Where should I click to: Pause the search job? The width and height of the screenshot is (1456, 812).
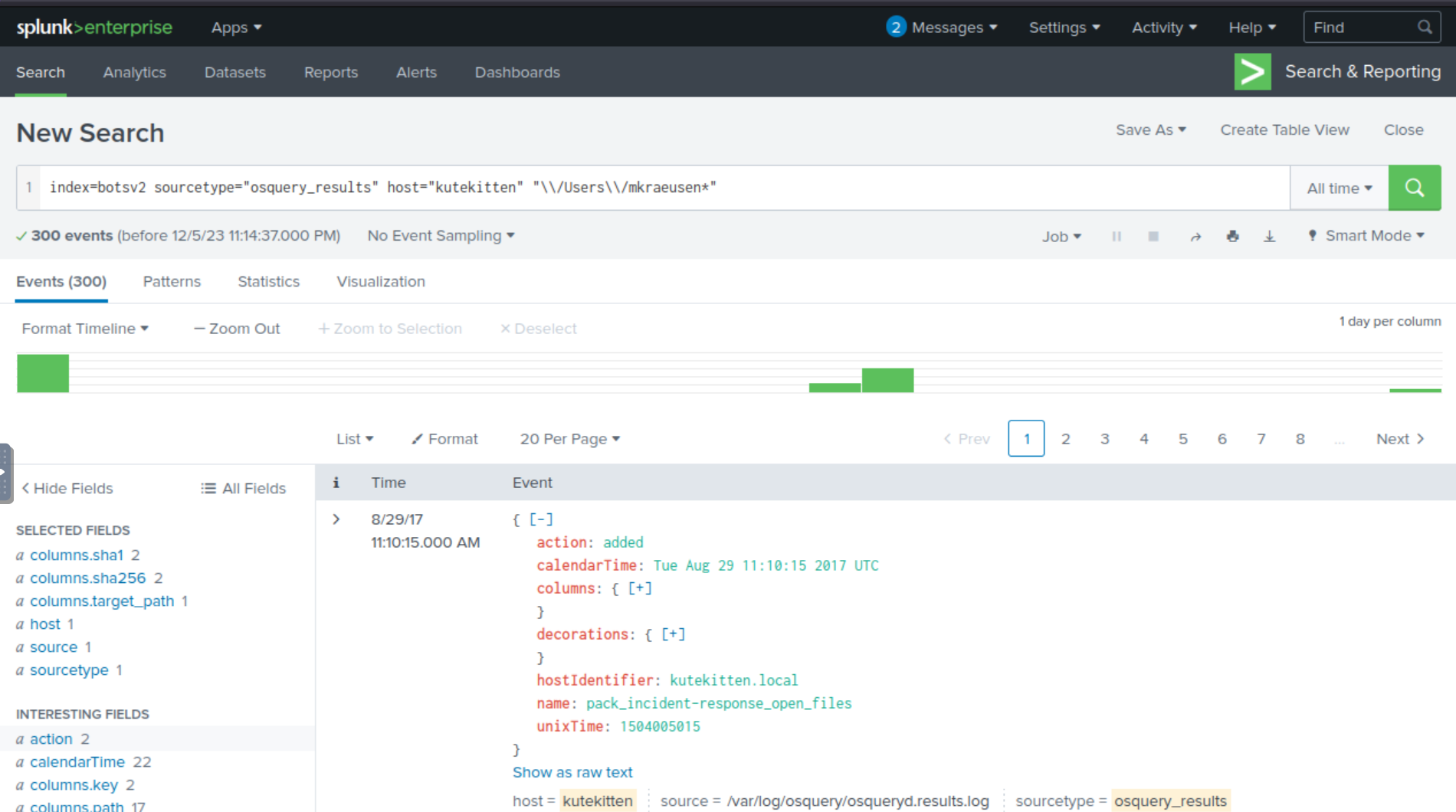(x=1117, y=236)
